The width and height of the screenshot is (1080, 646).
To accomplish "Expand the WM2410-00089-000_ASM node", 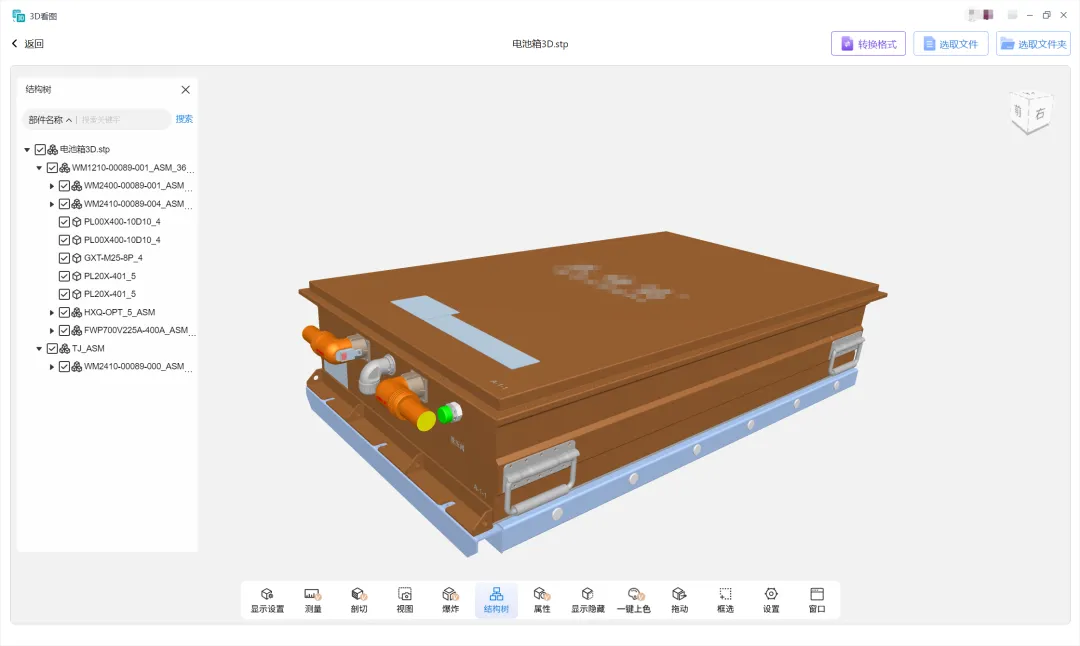I will [x=52, y=366].
